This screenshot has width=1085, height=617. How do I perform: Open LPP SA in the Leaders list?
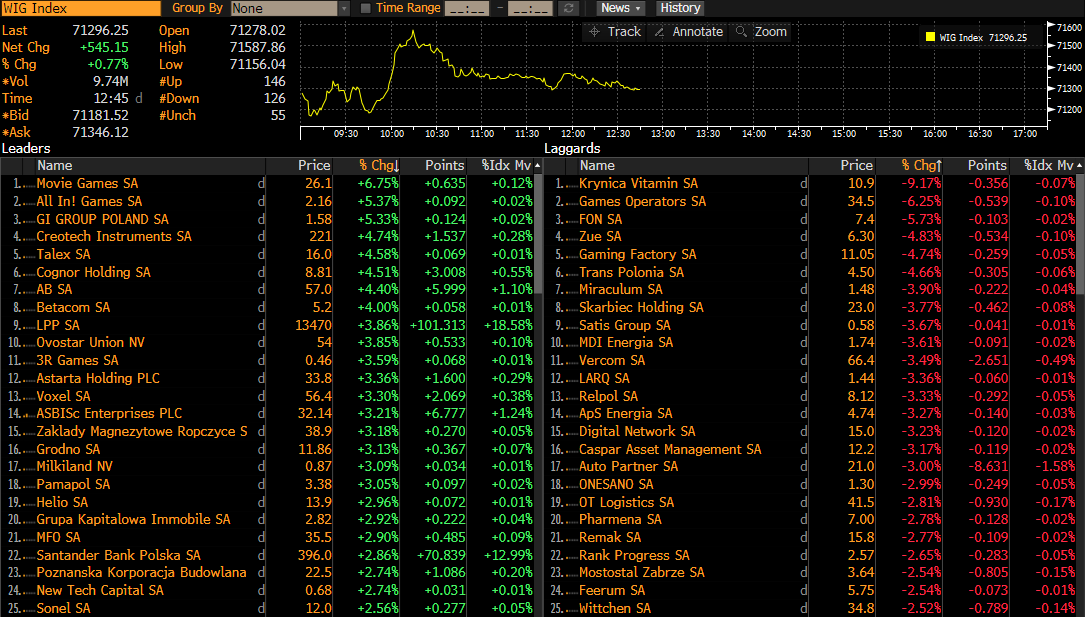click(58, 325)
